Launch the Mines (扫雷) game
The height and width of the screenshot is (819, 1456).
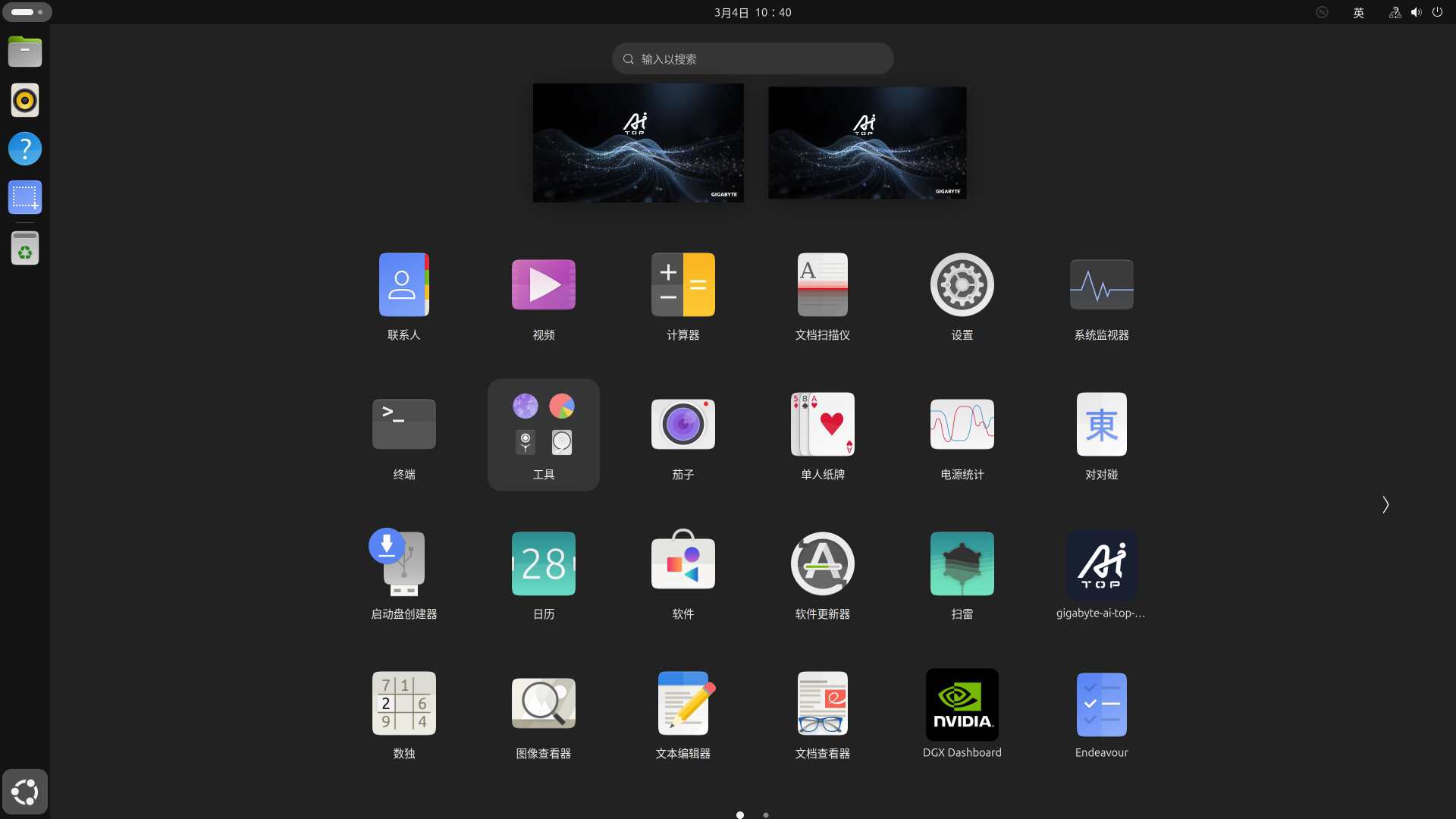tap(962, 566)
